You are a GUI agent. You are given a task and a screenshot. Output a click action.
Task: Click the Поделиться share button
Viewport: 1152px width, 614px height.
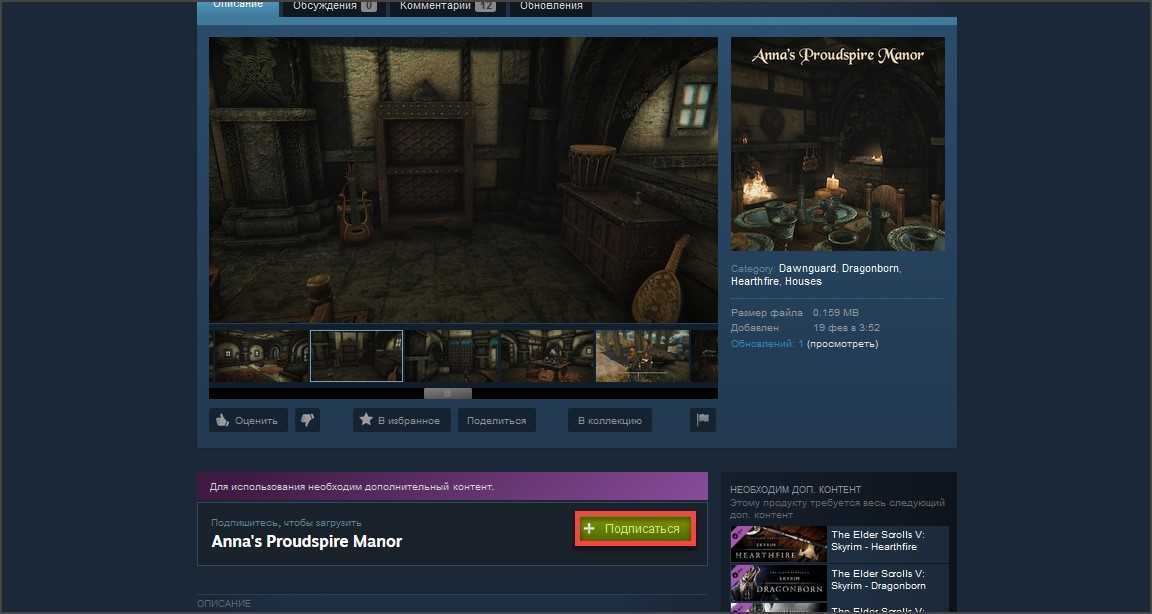[496, 421]
